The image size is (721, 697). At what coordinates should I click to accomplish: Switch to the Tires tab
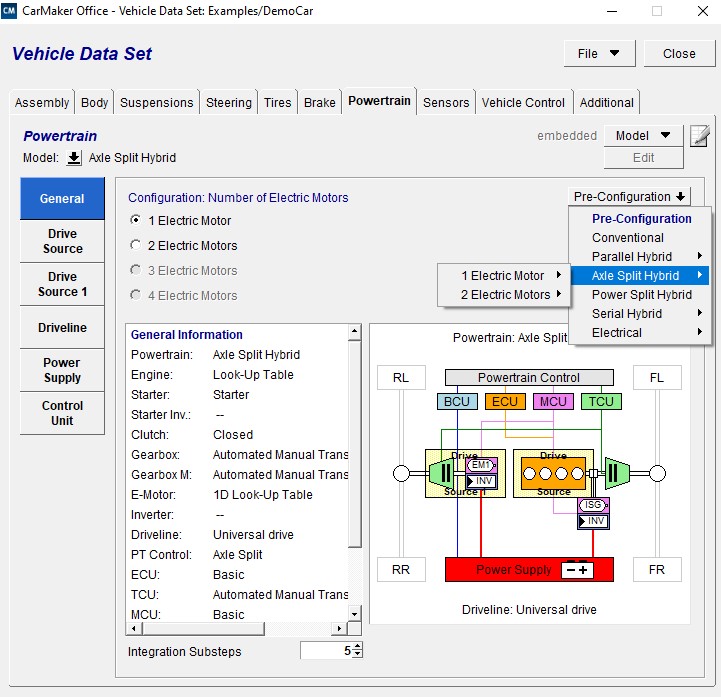coord(277,102)
